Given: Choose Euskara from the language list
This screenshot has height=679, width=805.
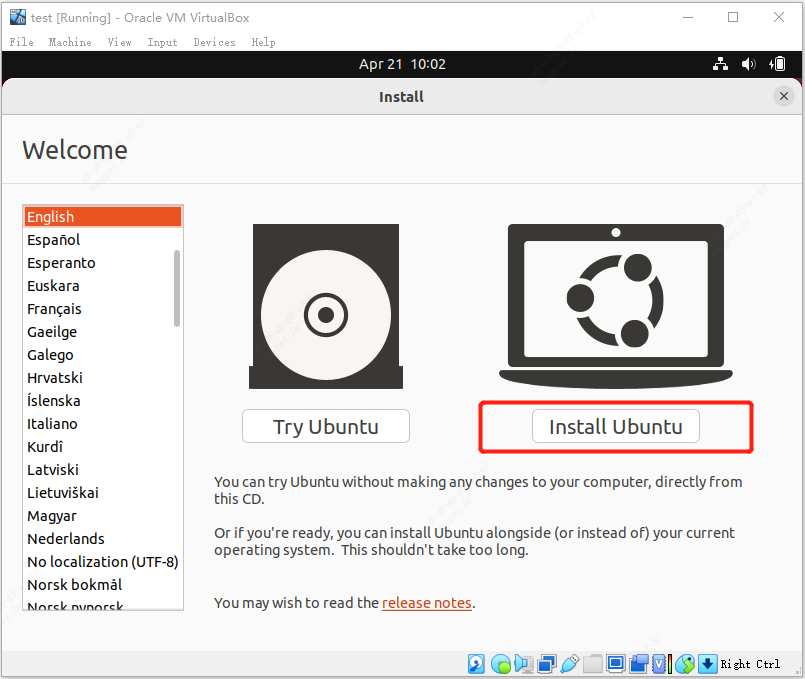Looking at the screenshot, I should pos(103,286).
